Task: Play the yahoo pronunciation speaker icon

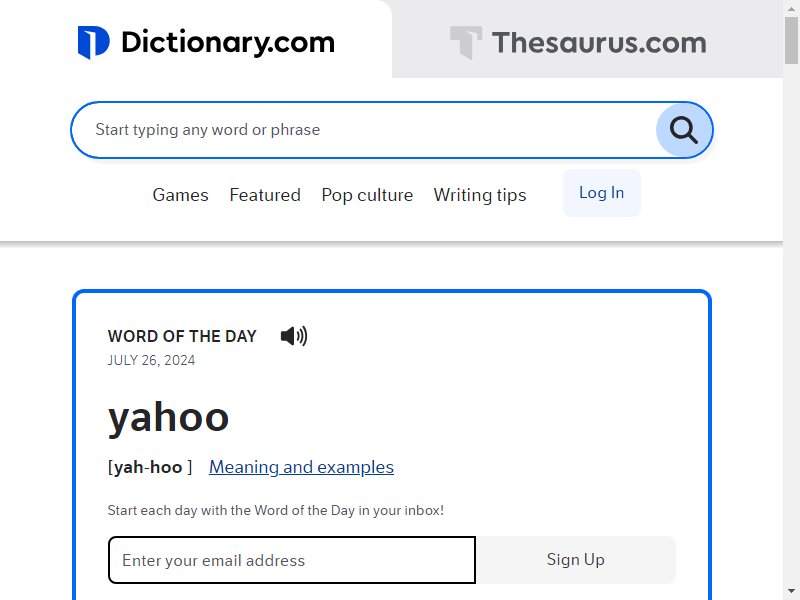Action: [x=294, y=336]
